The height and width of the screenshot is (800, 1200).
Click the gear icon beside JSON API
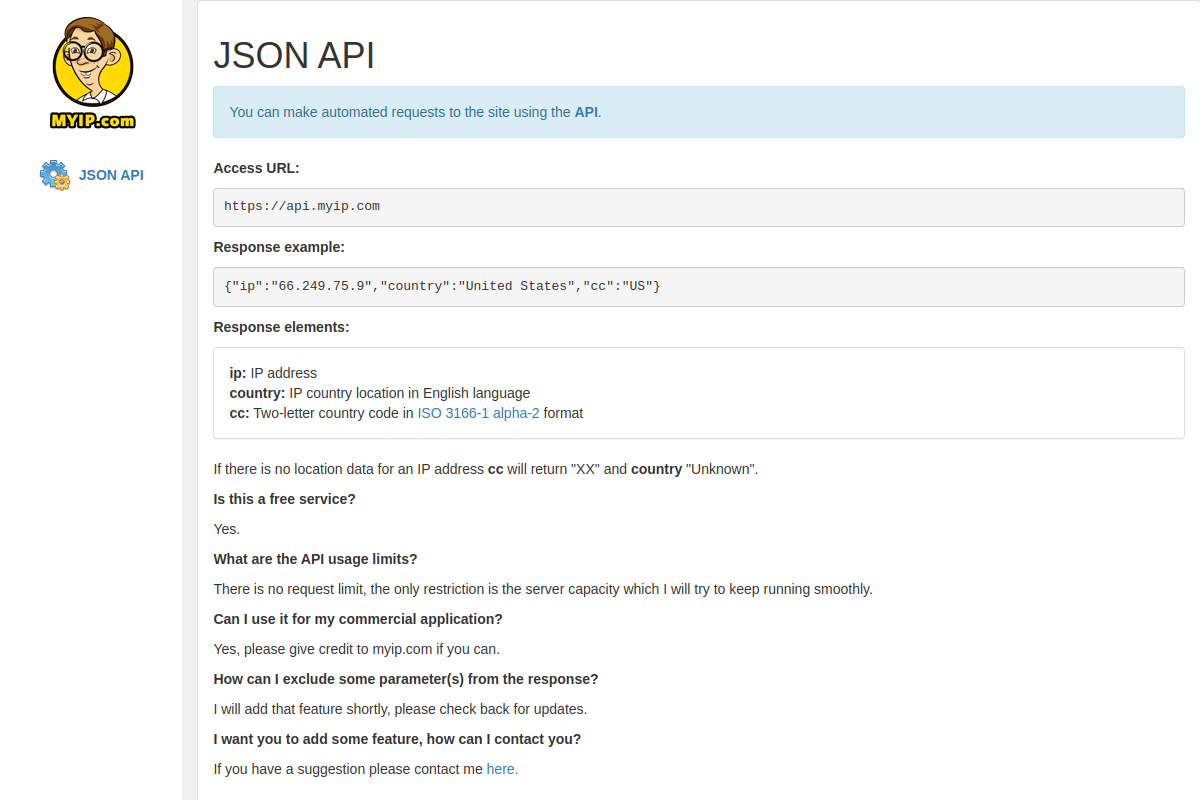point(55,175)
